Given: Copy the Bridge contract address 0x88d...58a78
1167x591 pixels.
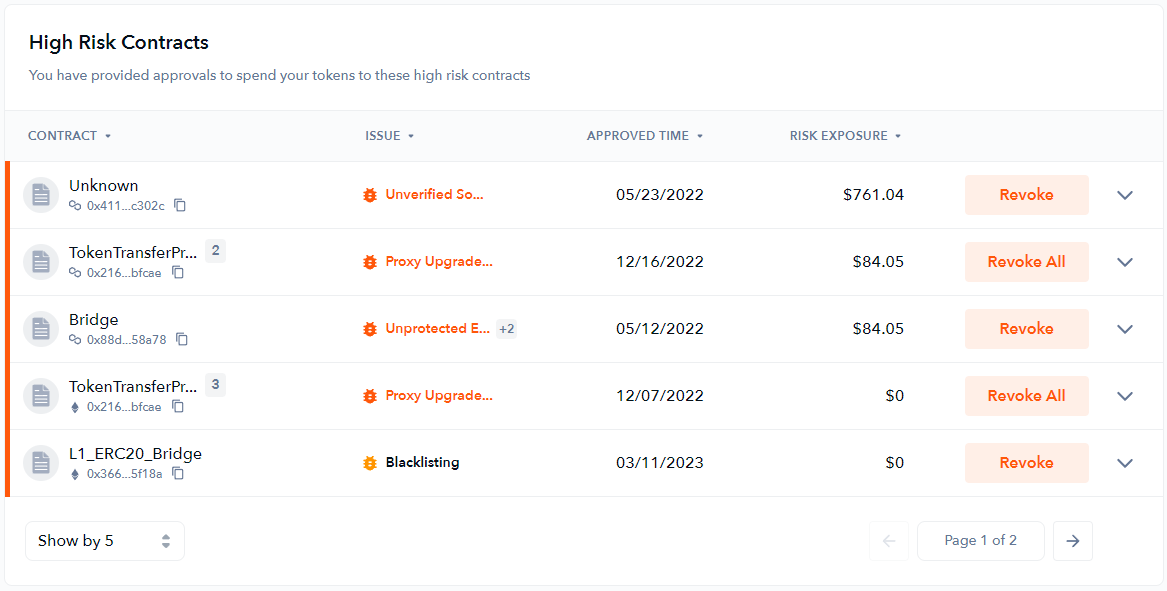Looking at the screenshot, I should 182,339.
